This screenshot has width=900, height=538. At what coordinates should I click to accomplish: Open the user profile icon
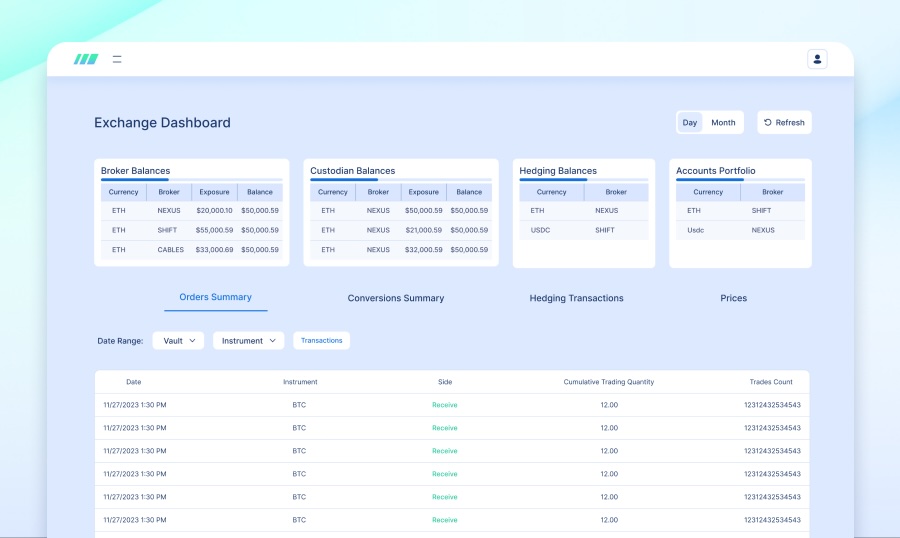point(817,59)
